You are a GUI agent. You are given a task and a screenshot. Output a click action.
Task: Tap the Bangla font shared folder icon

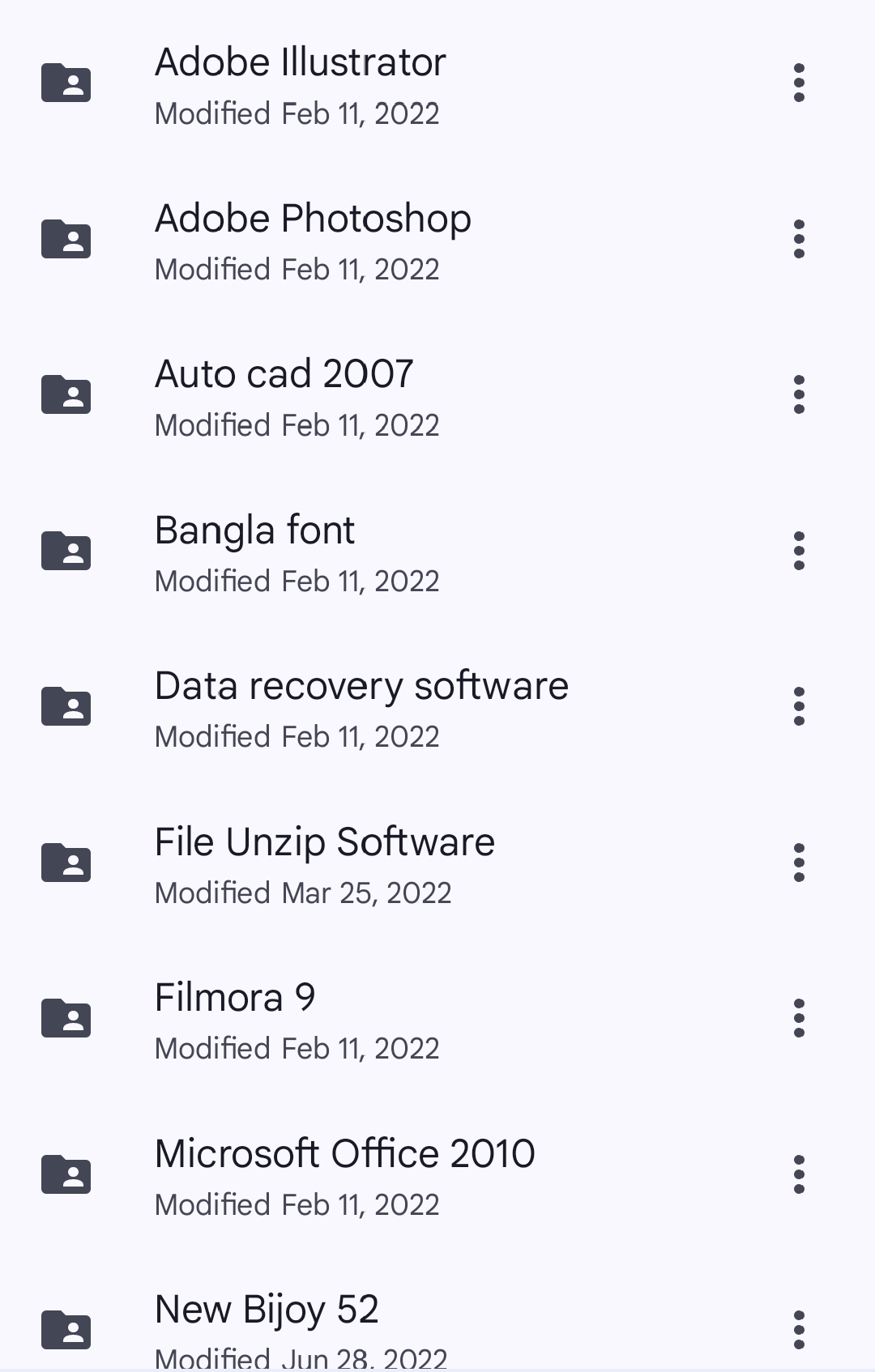pyautogui.click(x=66, y=551)
